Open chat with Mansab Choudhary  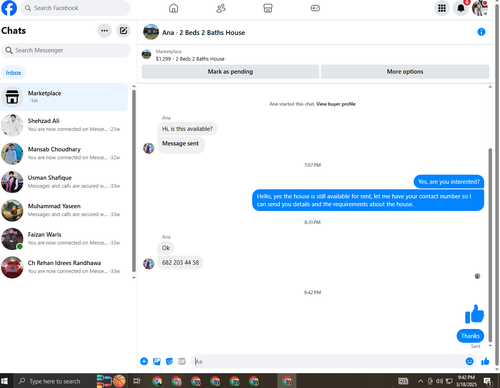64,153
